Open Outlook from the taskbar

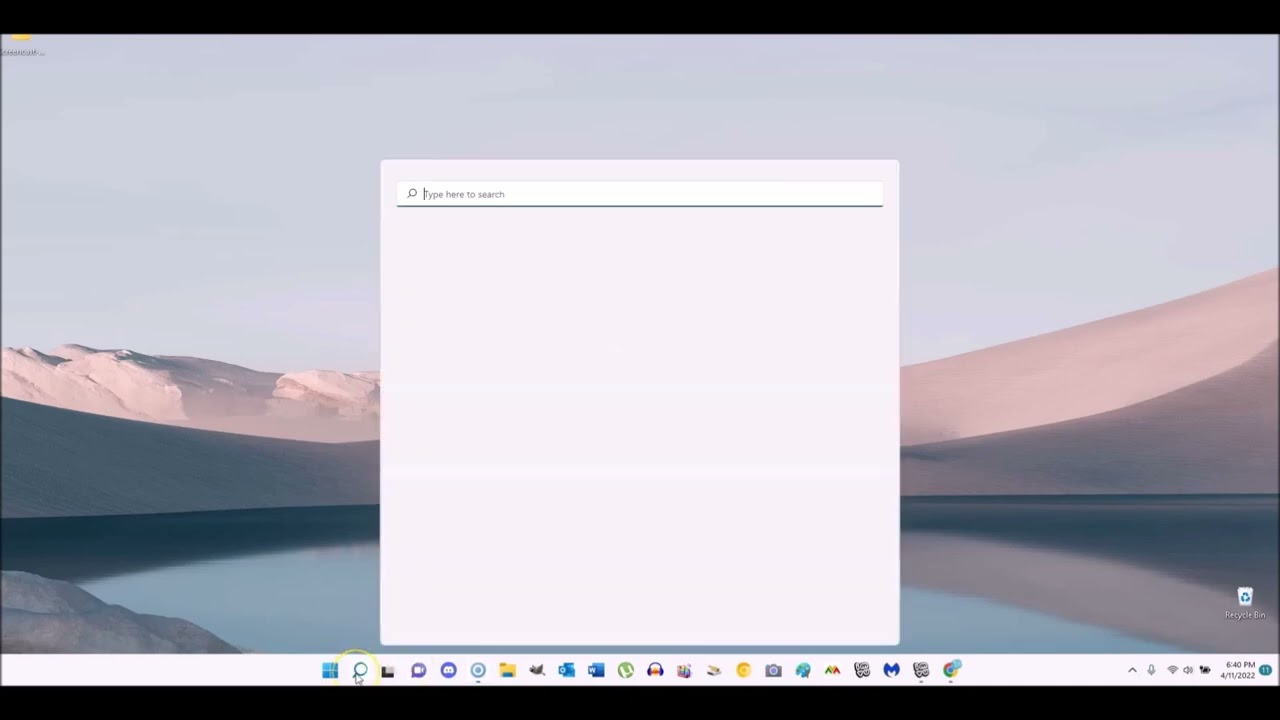point(566,670)
